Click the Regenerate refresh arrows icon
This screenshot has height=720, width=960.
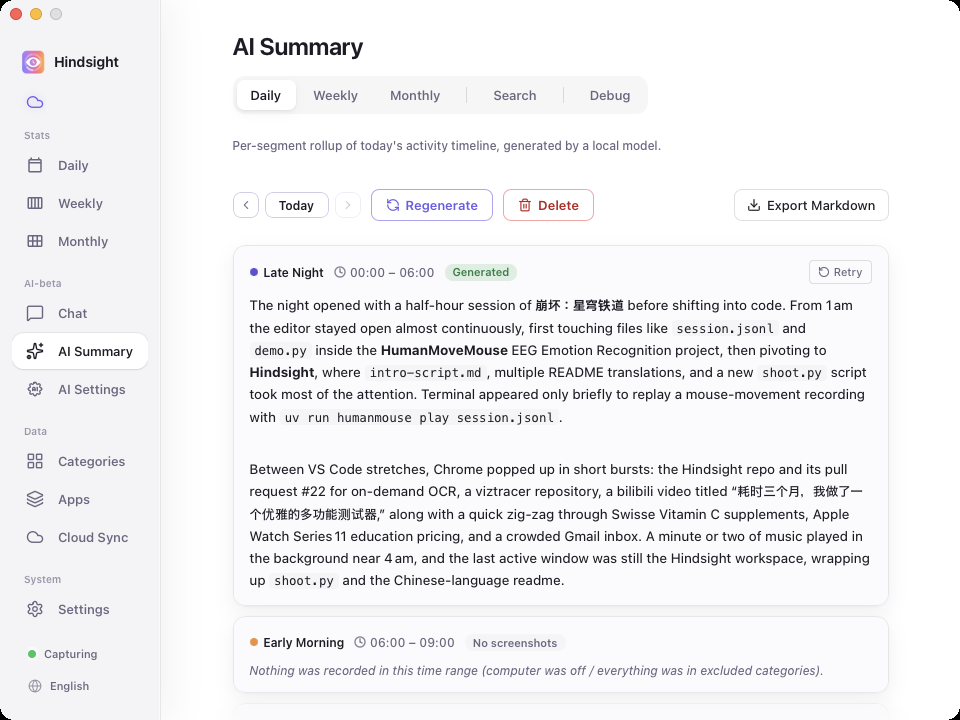coord(392,205)
